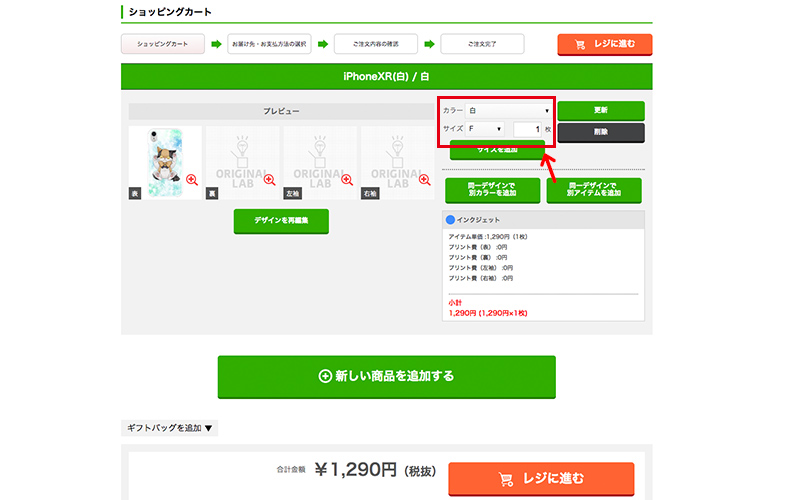The image size is (800, 500).
Task: Click 同一デザインで別アイテムを追加 button
Action: pos(594,190)
